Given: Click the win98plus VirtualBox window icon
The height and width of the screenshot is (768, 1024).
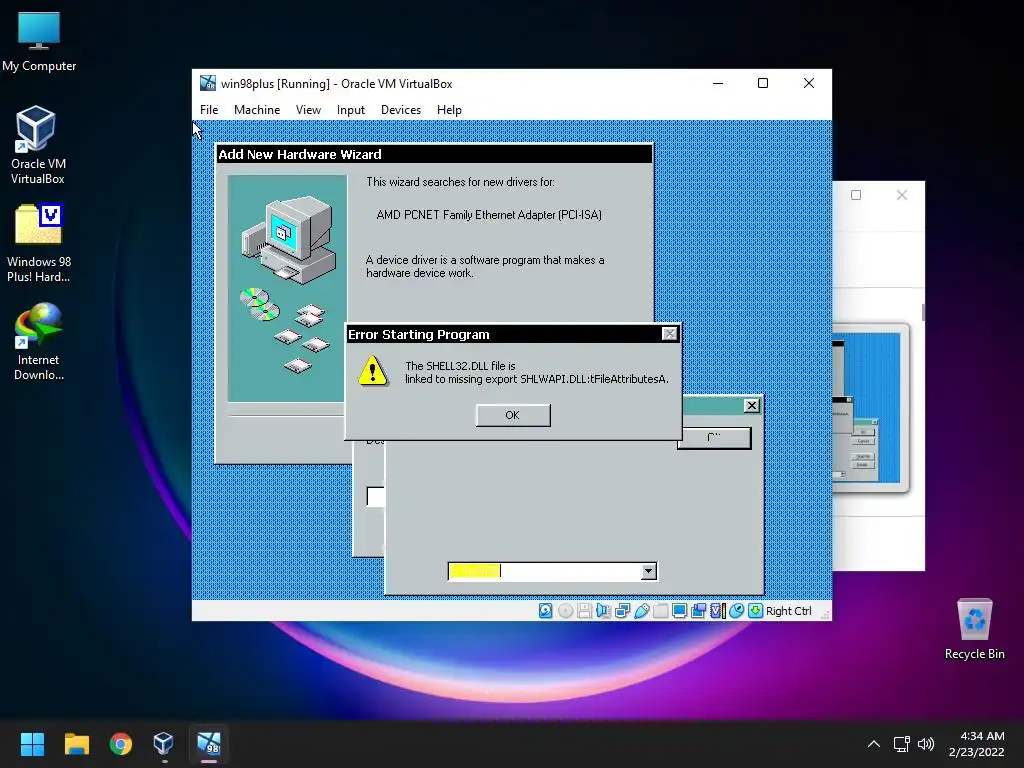Looking at the screenshot, I should click(208, 83).
